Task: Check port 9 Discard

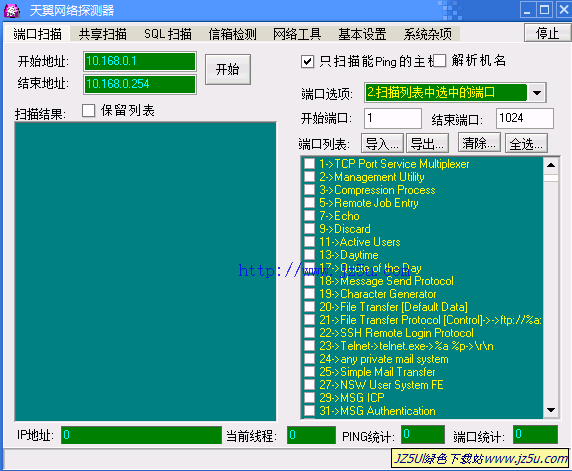Action: pyautogui.click(x=309, y=229)
